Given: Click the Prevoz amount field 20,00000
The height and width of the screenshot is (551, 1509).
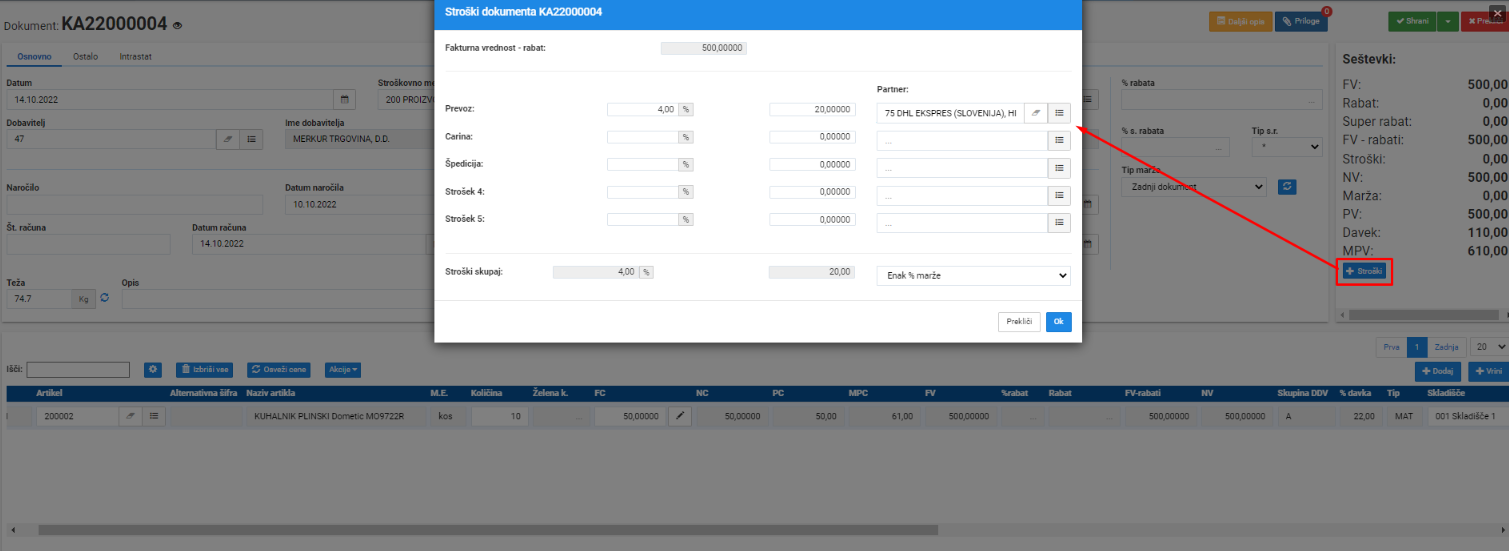Looking at the screenshot, I should tap(812, 109).
